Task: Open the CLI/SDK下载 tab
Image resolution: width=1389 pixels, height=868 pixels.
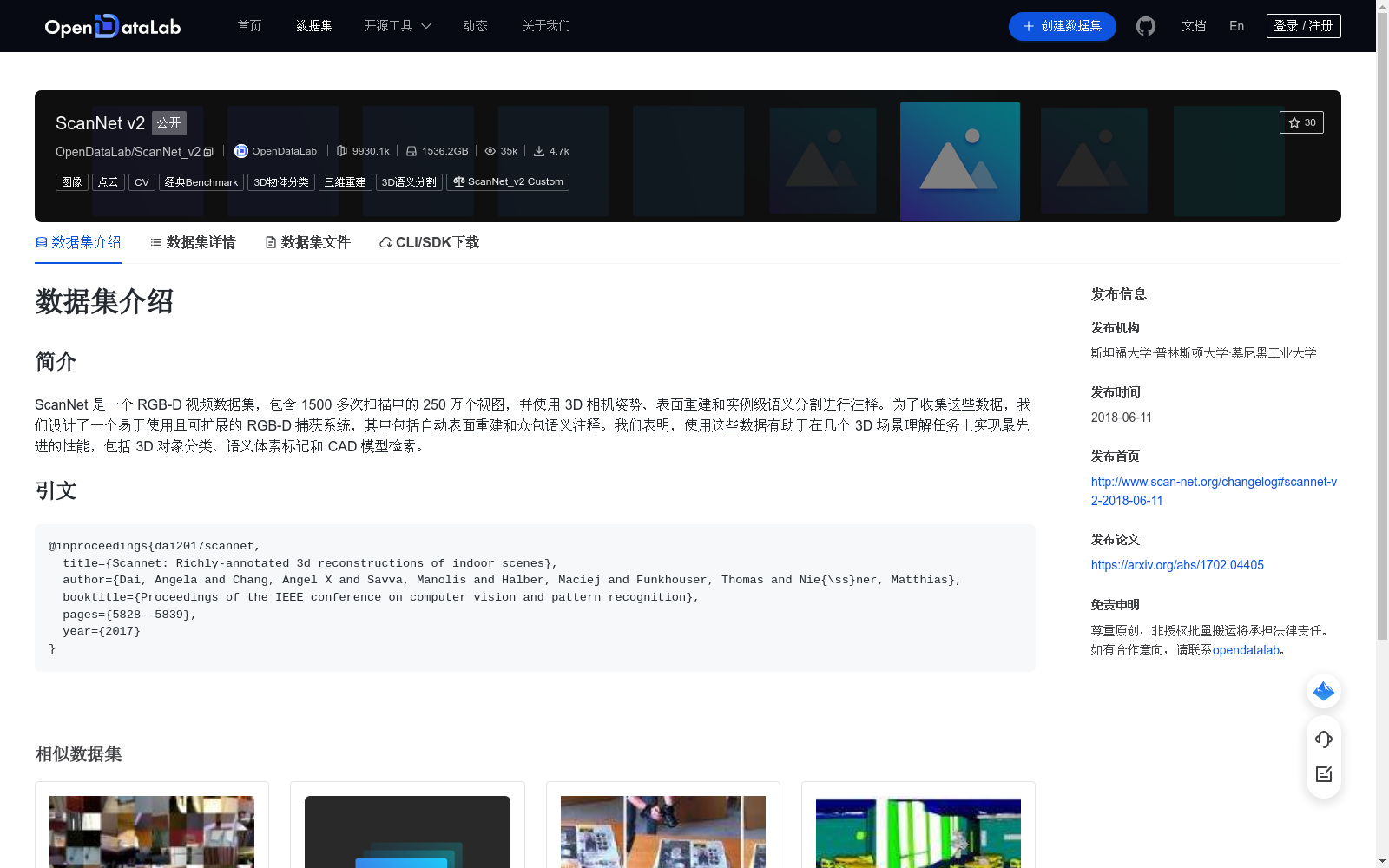Action: (429, 242)
